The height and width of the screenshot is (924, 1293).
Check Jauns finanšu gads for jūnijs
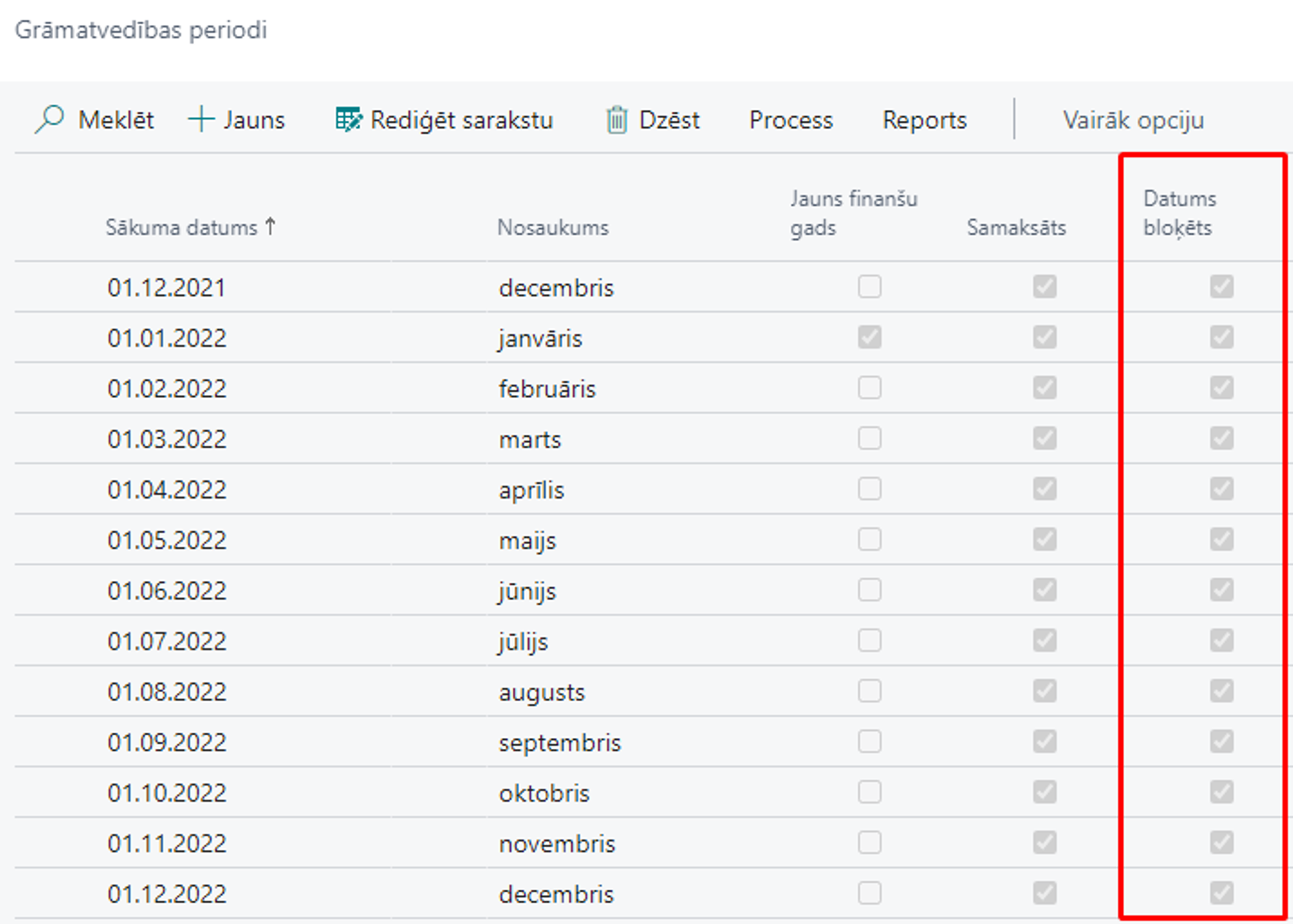pos(870,590)
